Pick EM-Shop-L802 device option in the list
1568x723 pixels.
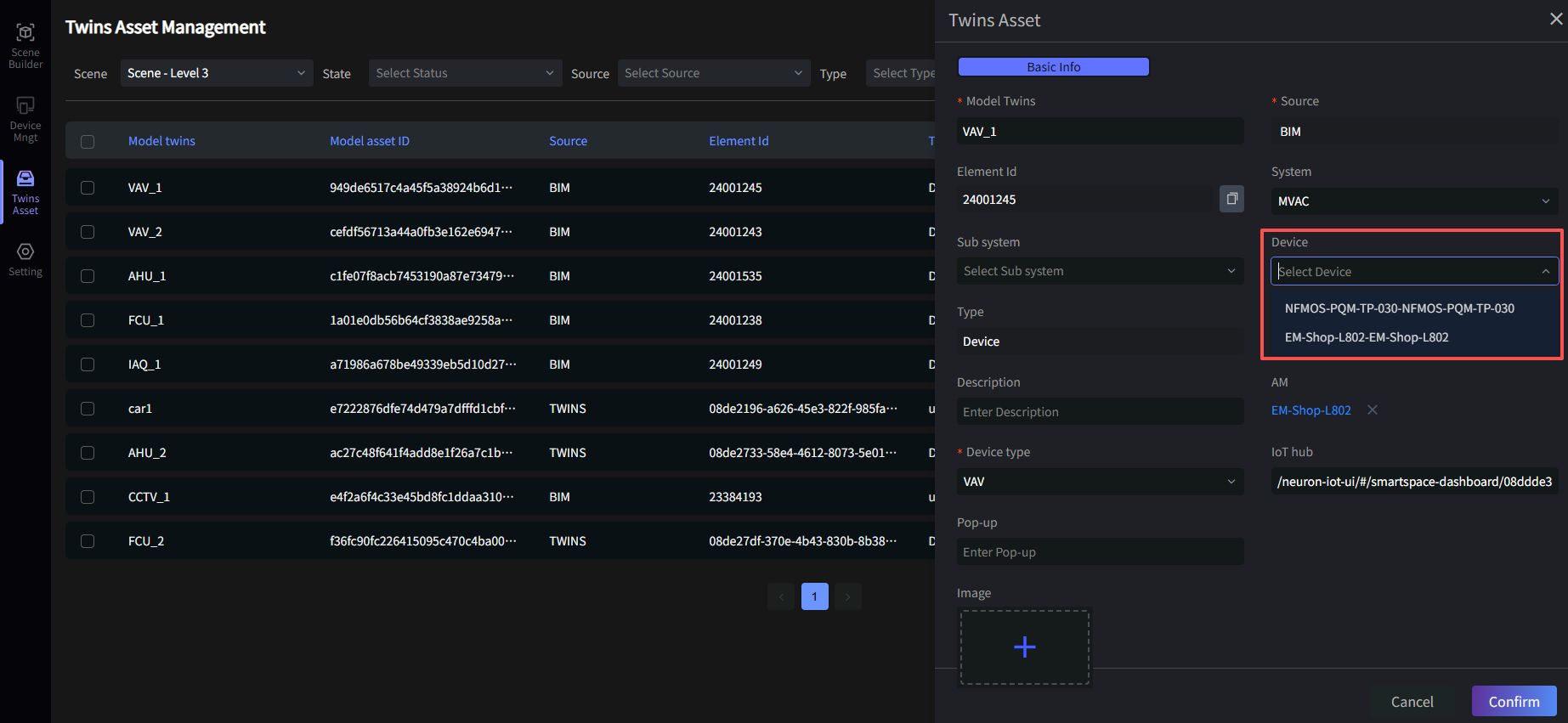(1366, 337)
